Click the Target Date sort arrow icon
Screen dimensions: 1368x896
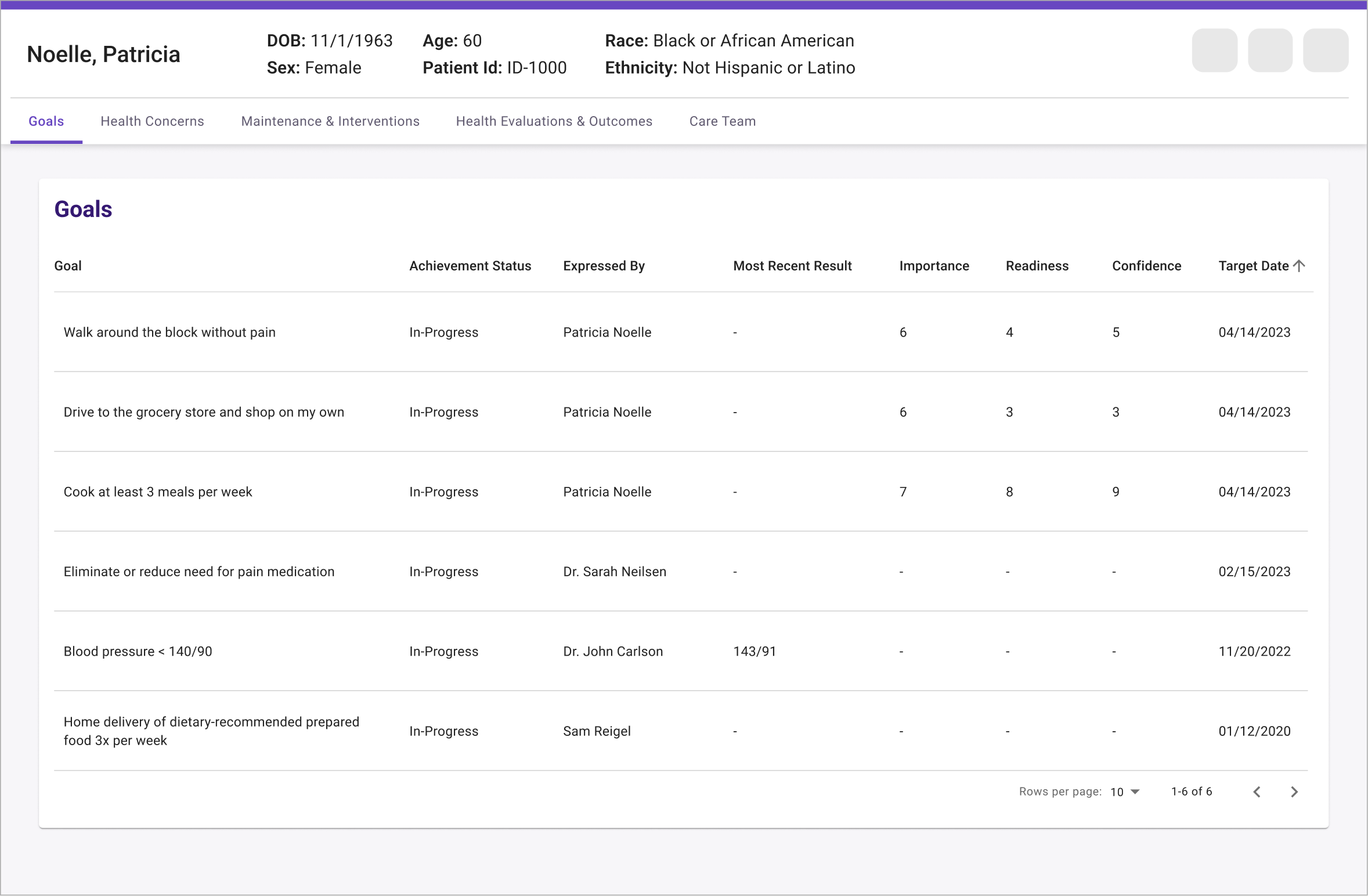(x=1300, y=266)
